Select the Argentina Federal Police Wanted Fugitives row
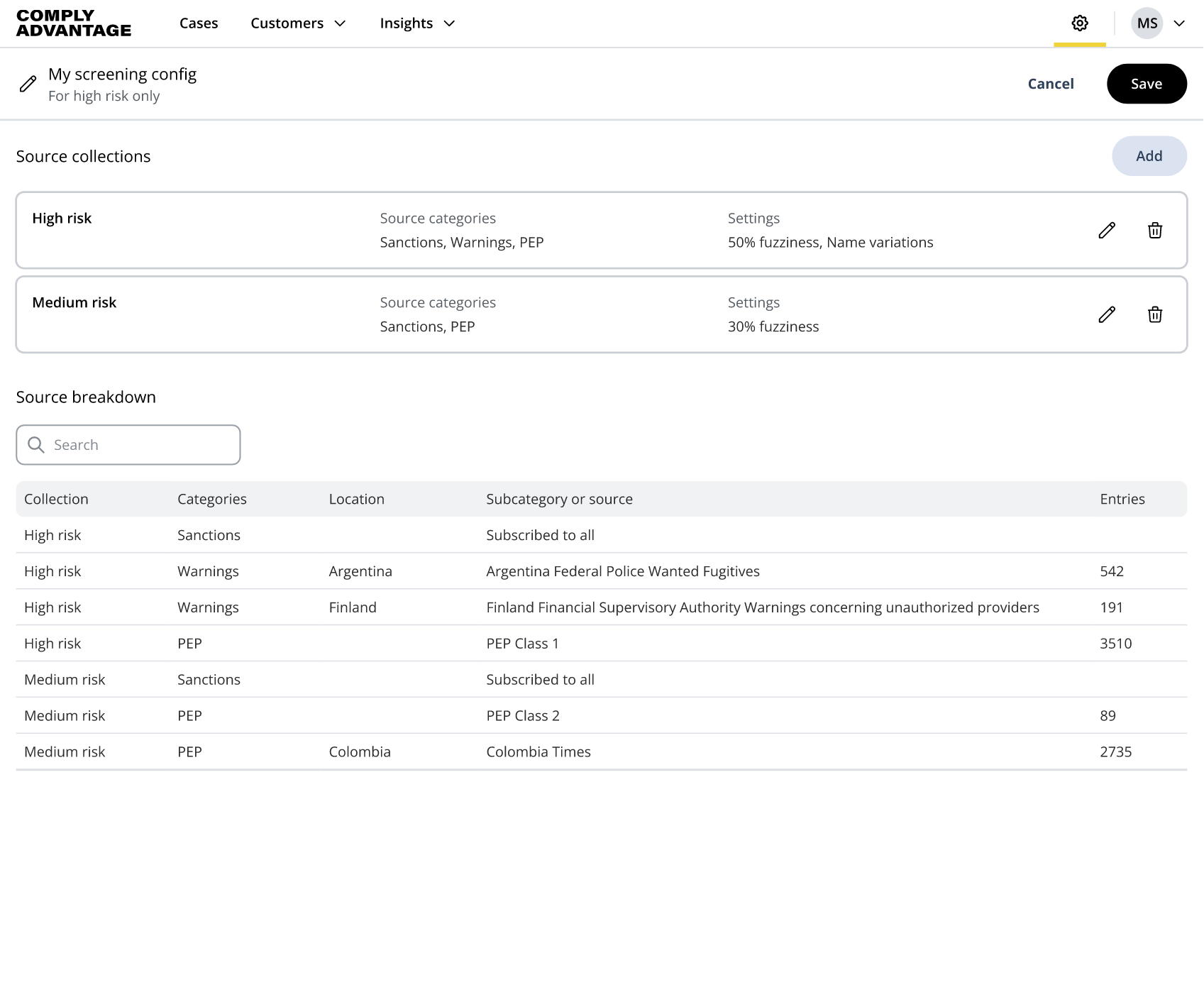The width and height of the screenshot is (1204, 1002). [622, 571]
